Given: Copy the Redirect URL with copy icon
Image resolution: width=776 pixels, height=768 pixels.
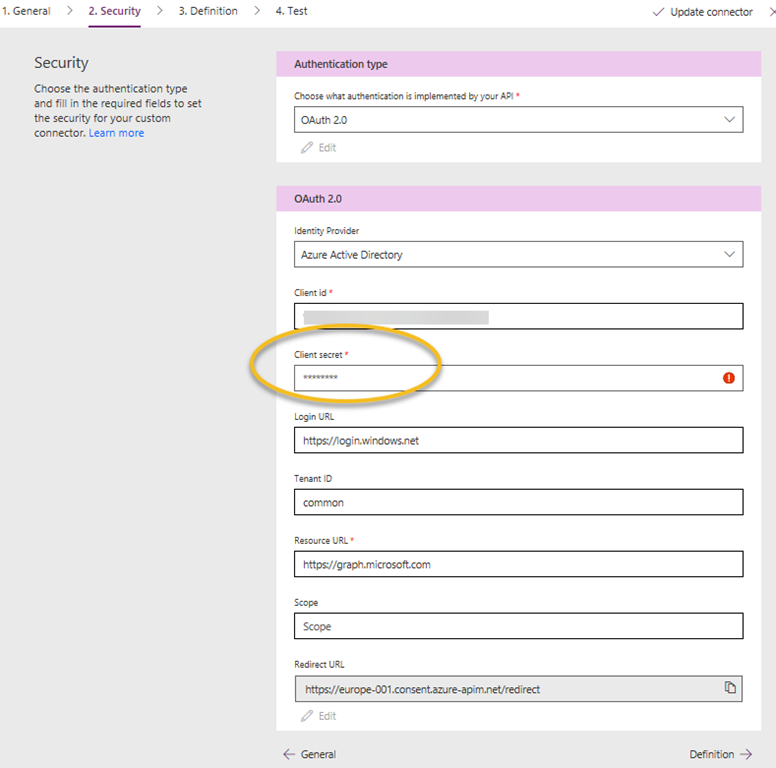Looking at the screenshot, I should [x=730, y=687].
